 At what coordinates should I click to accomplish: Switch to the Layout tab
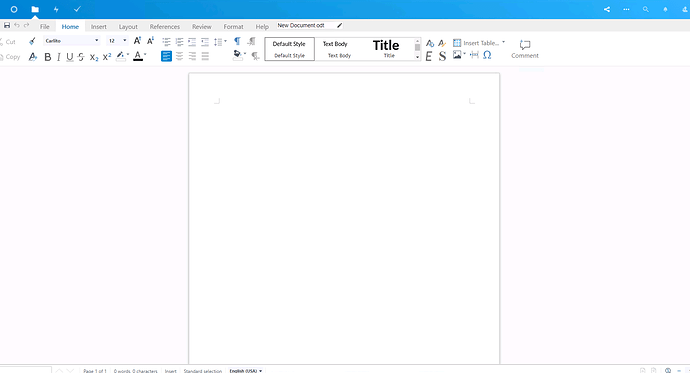(x=128, y=26)
